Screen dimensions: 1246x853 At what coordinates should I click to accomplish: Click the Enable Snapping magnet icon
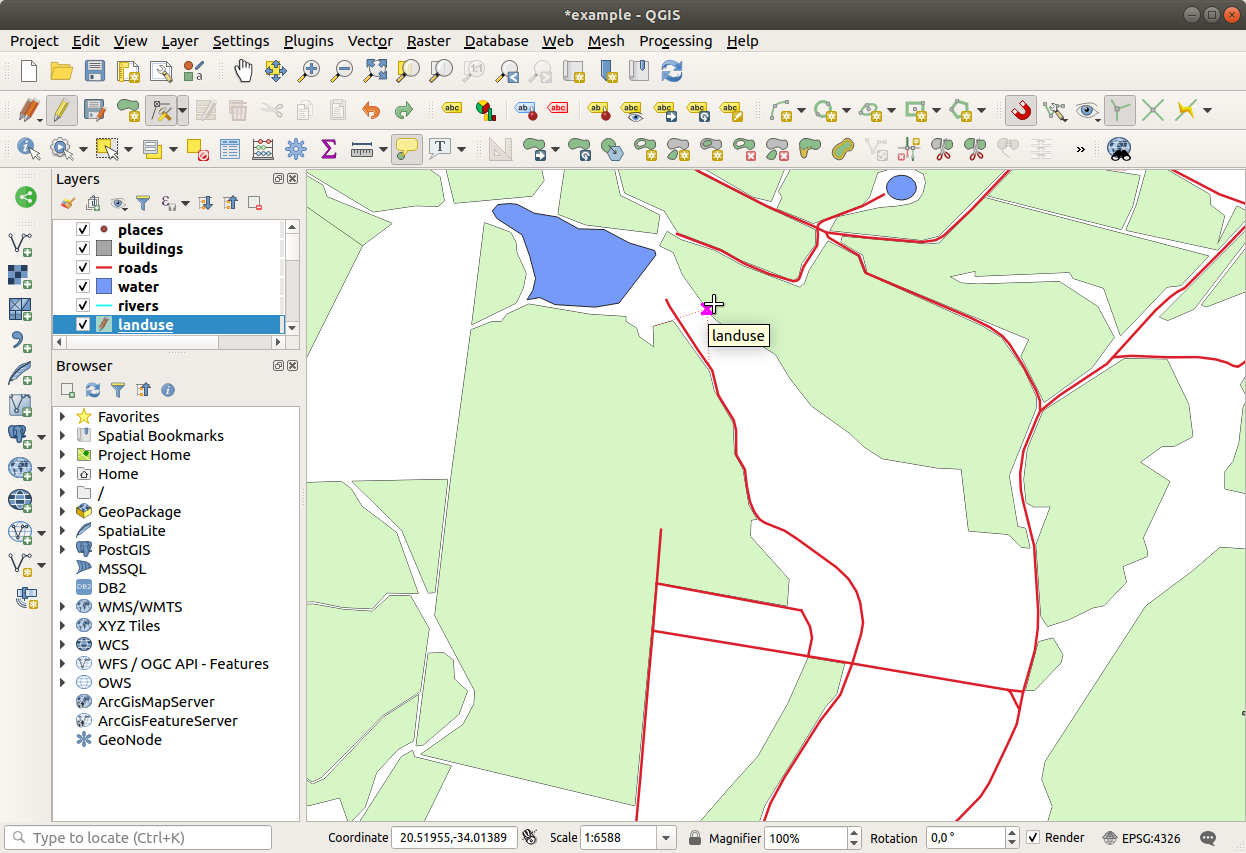click(1020, 110)
